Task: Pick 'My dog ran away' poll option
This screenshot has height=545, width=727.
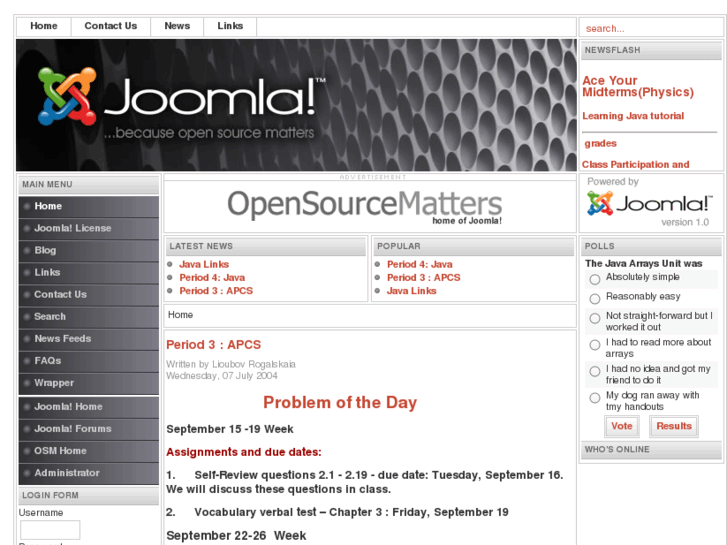Action: [595, 398]
